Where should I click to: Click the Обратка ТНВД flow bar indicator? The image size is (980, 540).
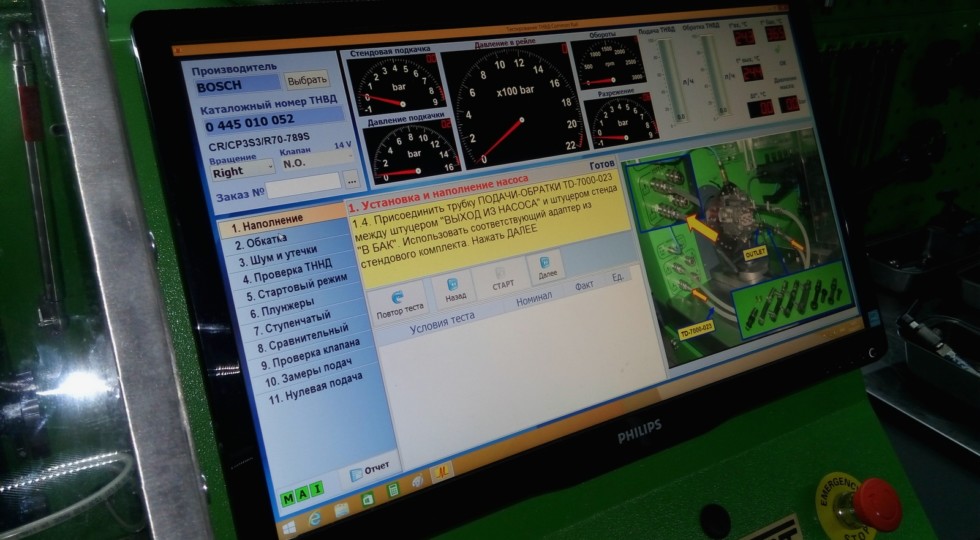[715, 76]
